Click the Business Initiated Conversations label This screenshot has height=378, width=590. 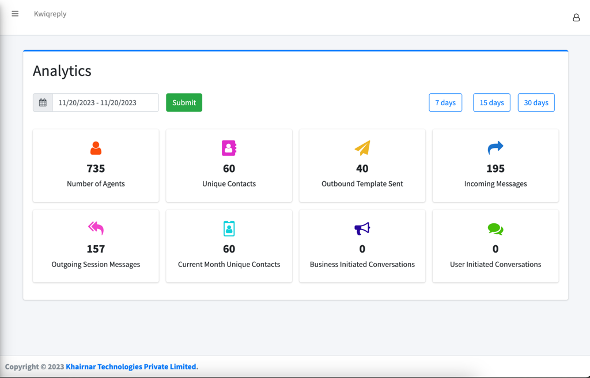(362, 264)
